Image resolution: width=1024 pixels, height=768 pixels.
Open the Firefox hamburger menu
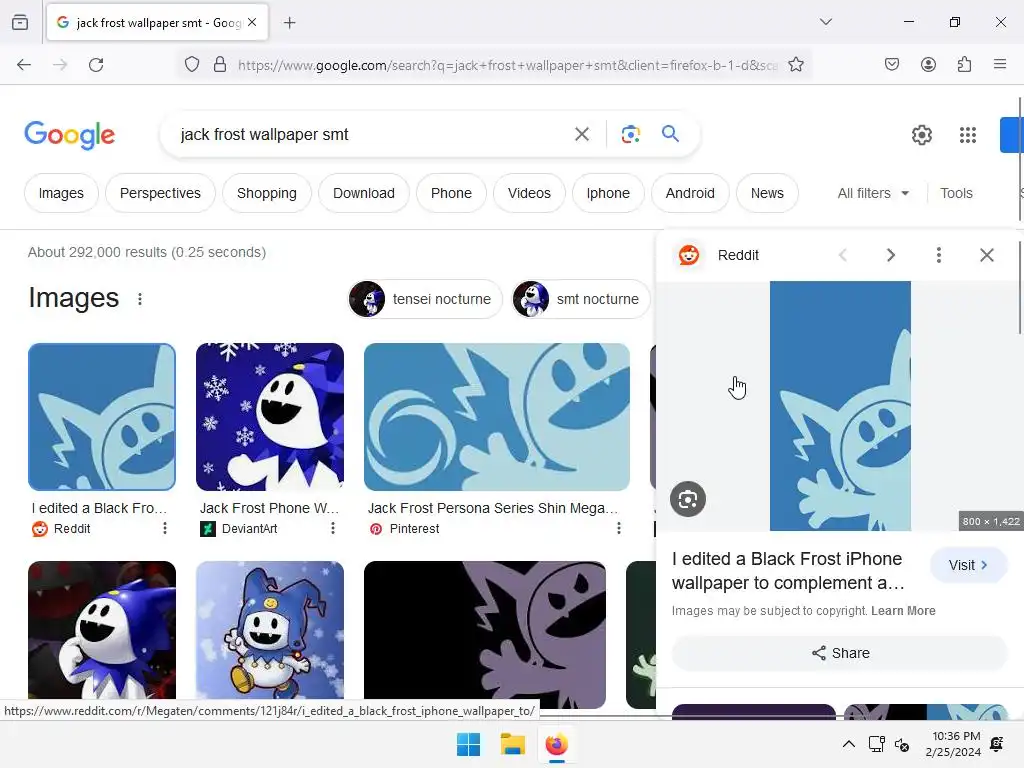pyautogui.click(x=1000, y=64)
